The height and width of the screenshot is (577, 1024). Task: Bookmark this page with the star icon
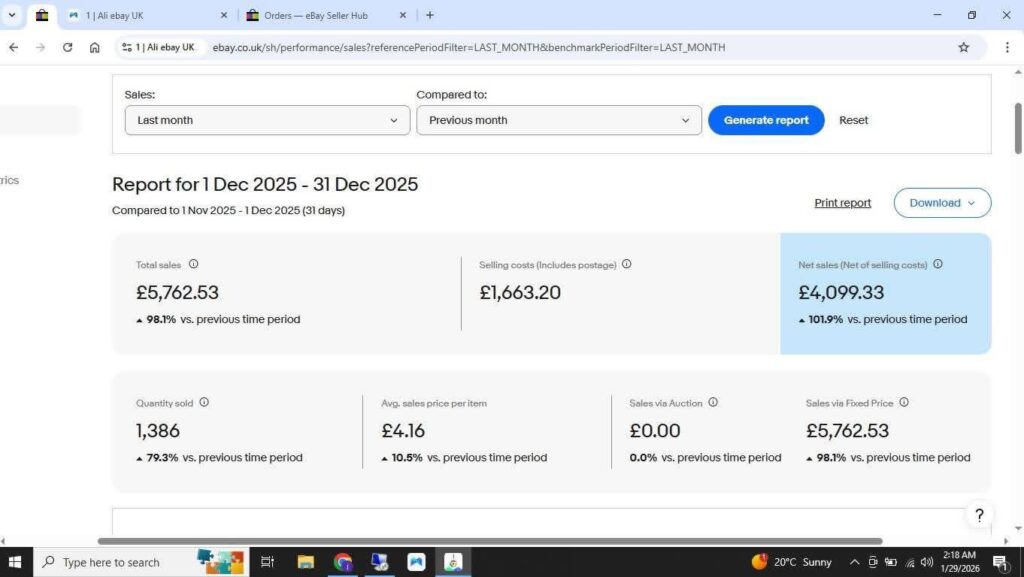(x=964, y=47)
